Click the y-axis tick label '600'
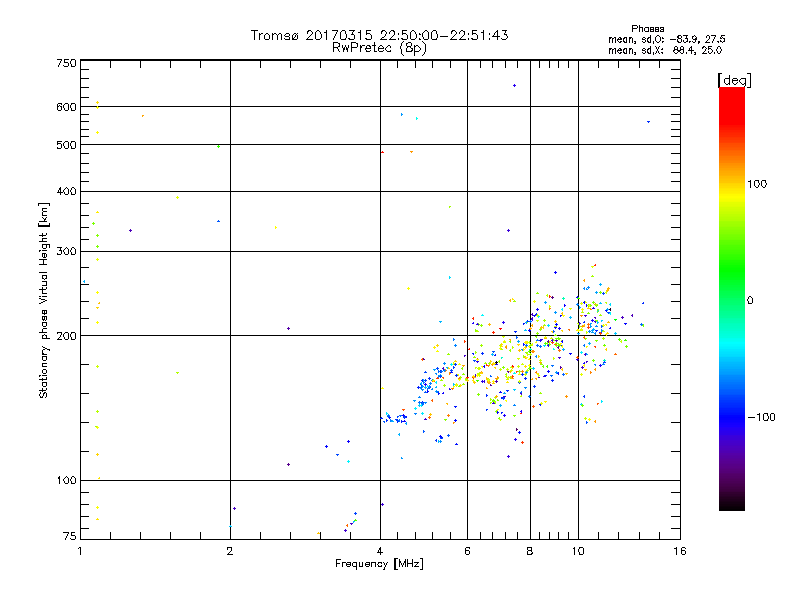The width and height of the screenshot is (800, 600). click(x=66, y=107)
